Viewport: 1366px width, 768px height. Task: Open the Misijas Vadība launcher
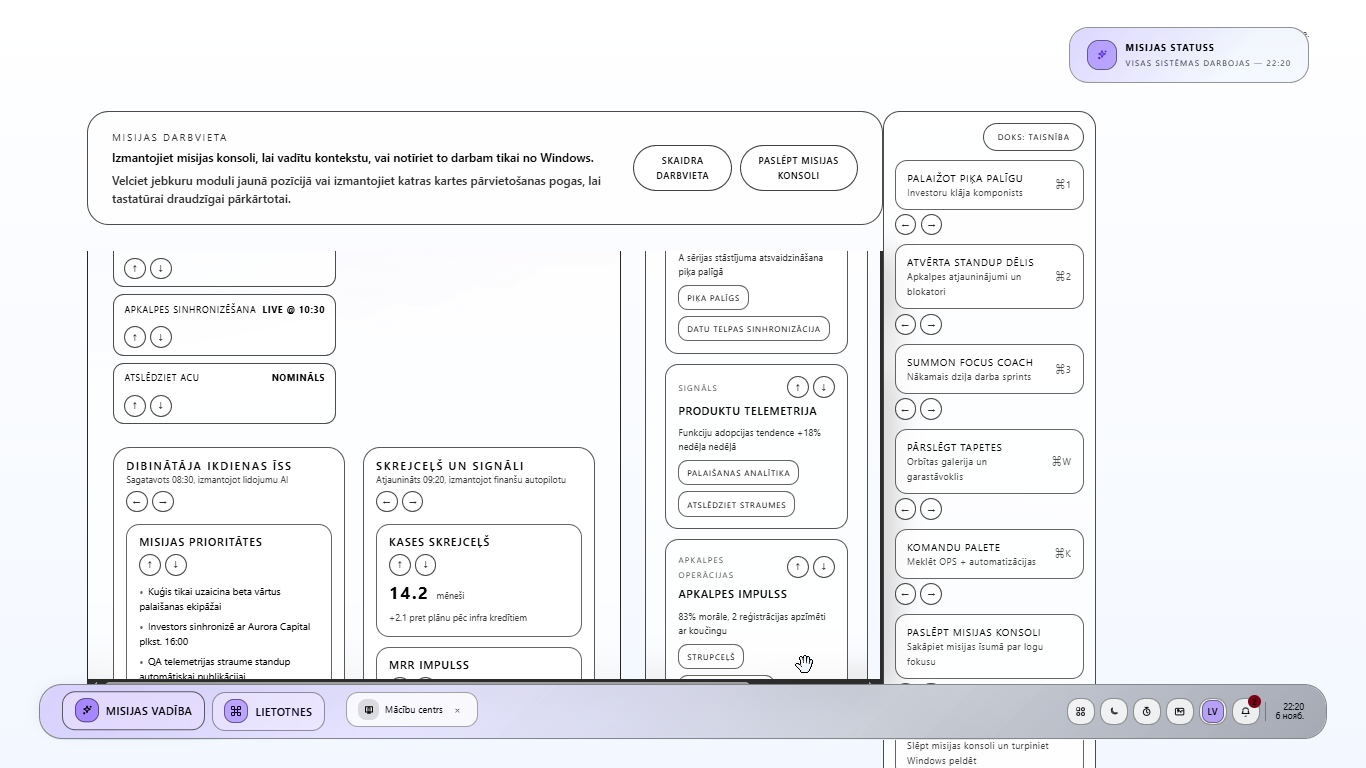tap(134, 712)
